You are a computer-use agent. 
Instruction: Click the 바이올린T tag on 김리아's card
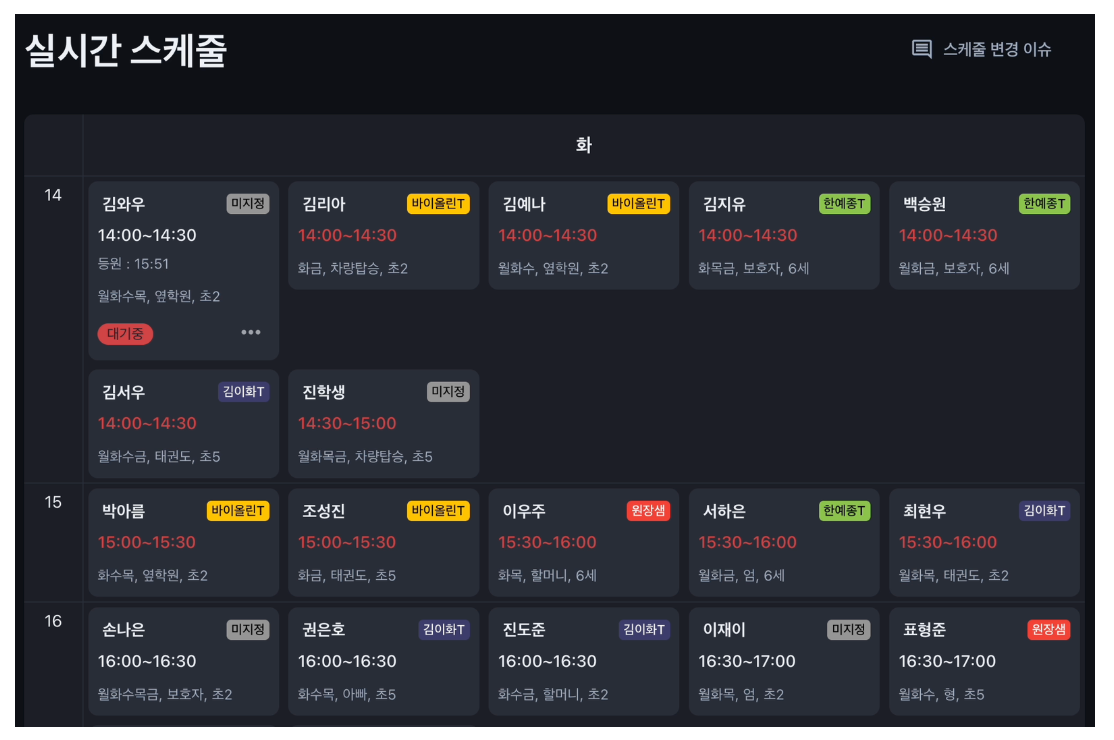(438, 204)
